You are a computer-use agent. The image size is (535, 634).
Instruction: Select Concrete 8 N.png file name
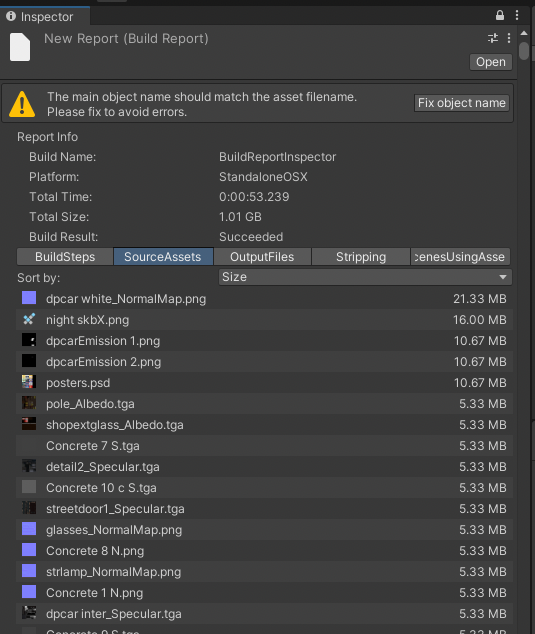pos(95,551)
